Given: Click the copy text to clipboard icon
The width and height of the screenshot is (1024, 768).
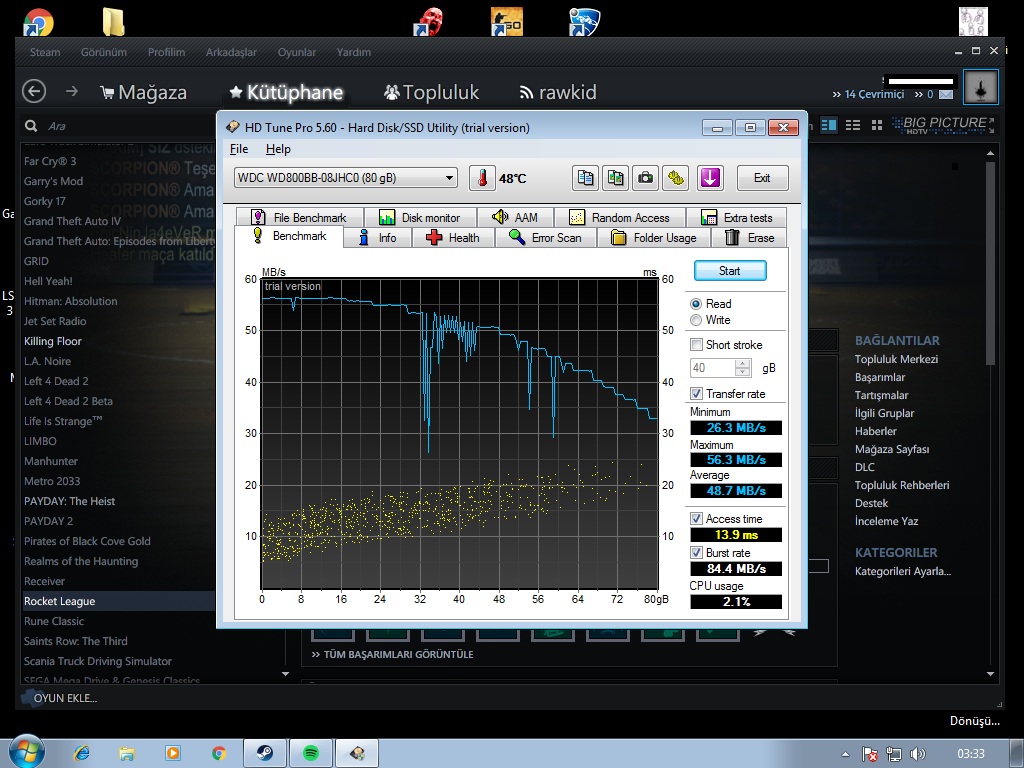Looking at the screenshot, I should tap(585, 178).
